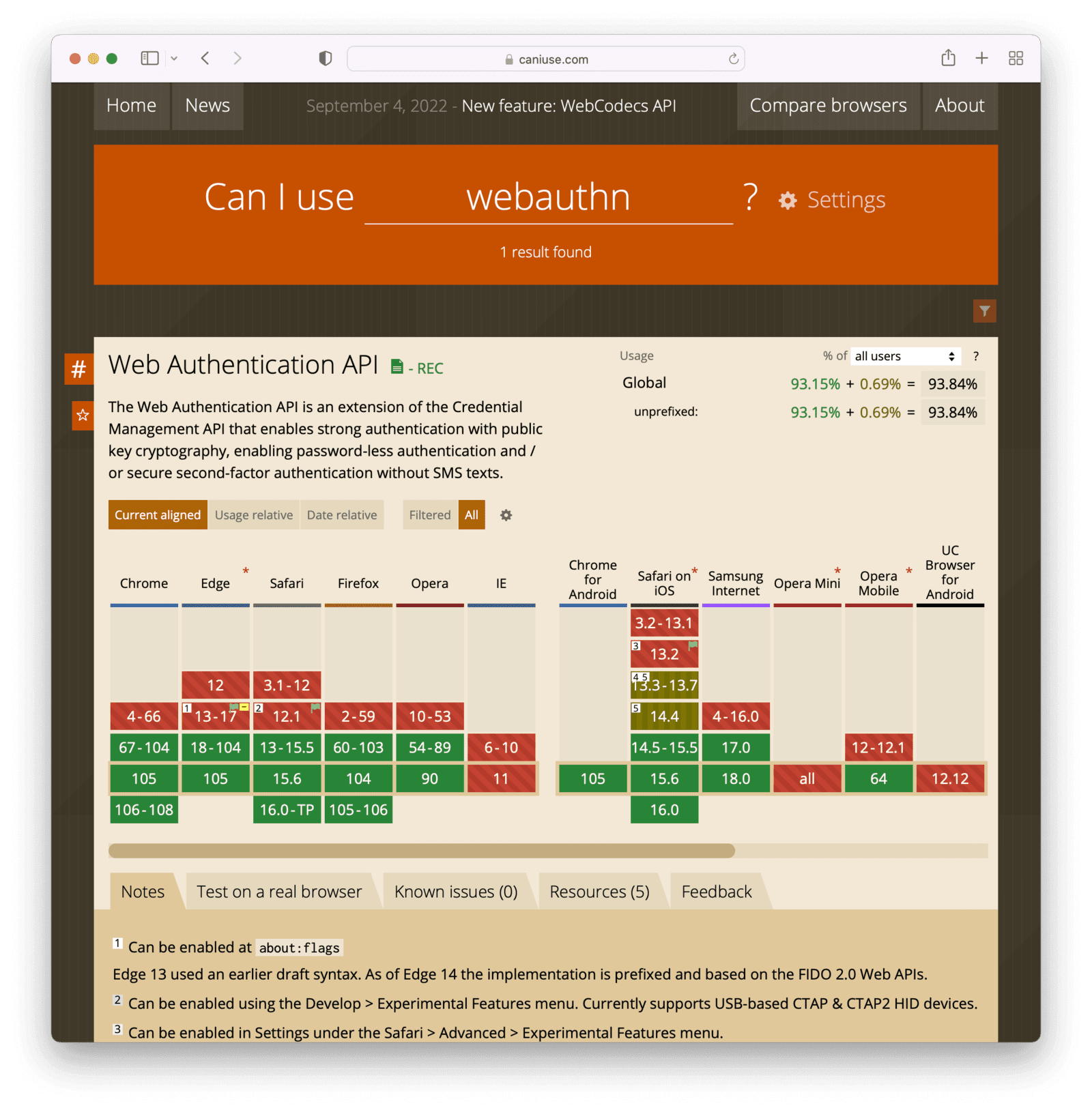Open the About page

tap(960, 106)
